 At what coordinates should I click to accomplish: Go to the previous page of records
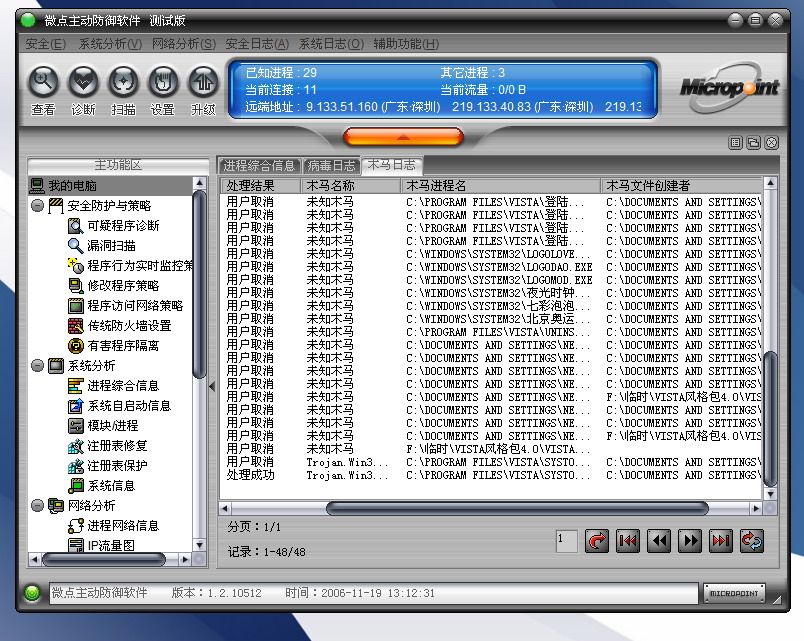pos(659,541)
